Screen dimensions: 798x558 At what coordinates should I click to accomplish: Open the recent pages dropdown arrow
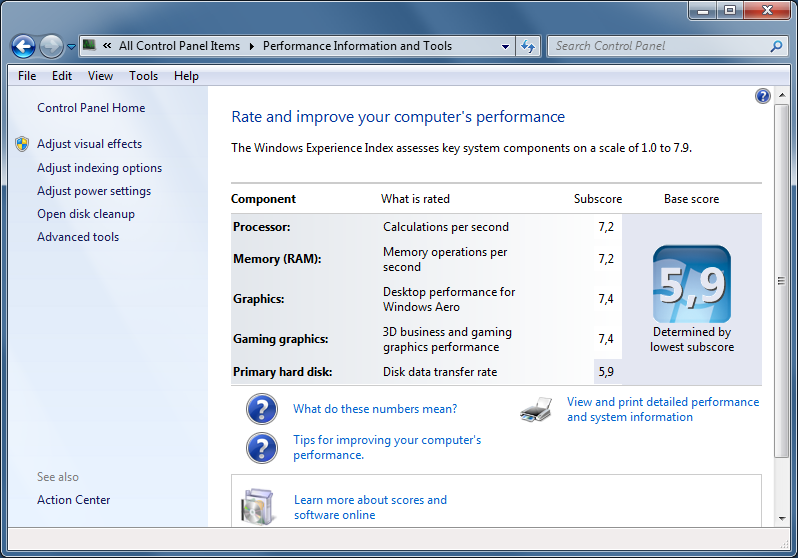tap(72, 46)
